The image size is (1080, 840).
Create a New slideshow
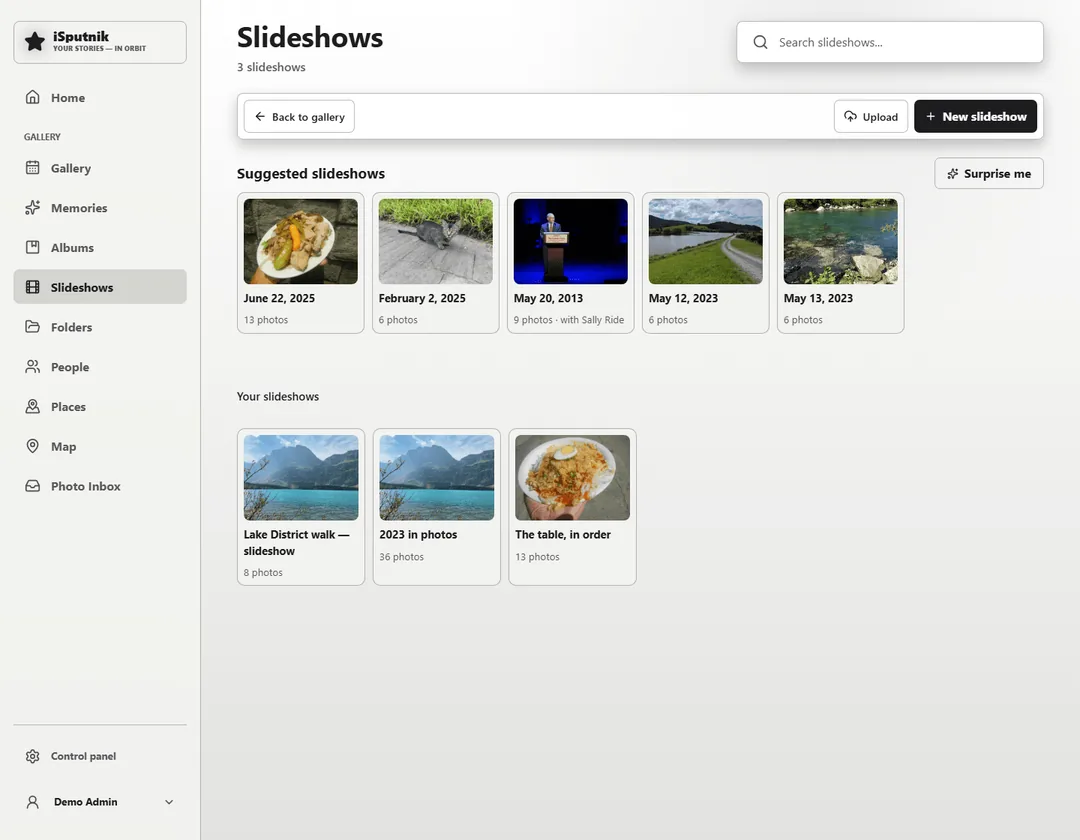click(x=975, y=116)
